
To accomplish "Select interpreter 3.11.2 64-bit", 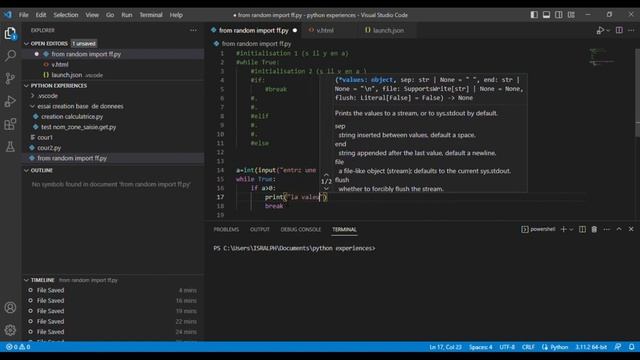I will [591, 347].
